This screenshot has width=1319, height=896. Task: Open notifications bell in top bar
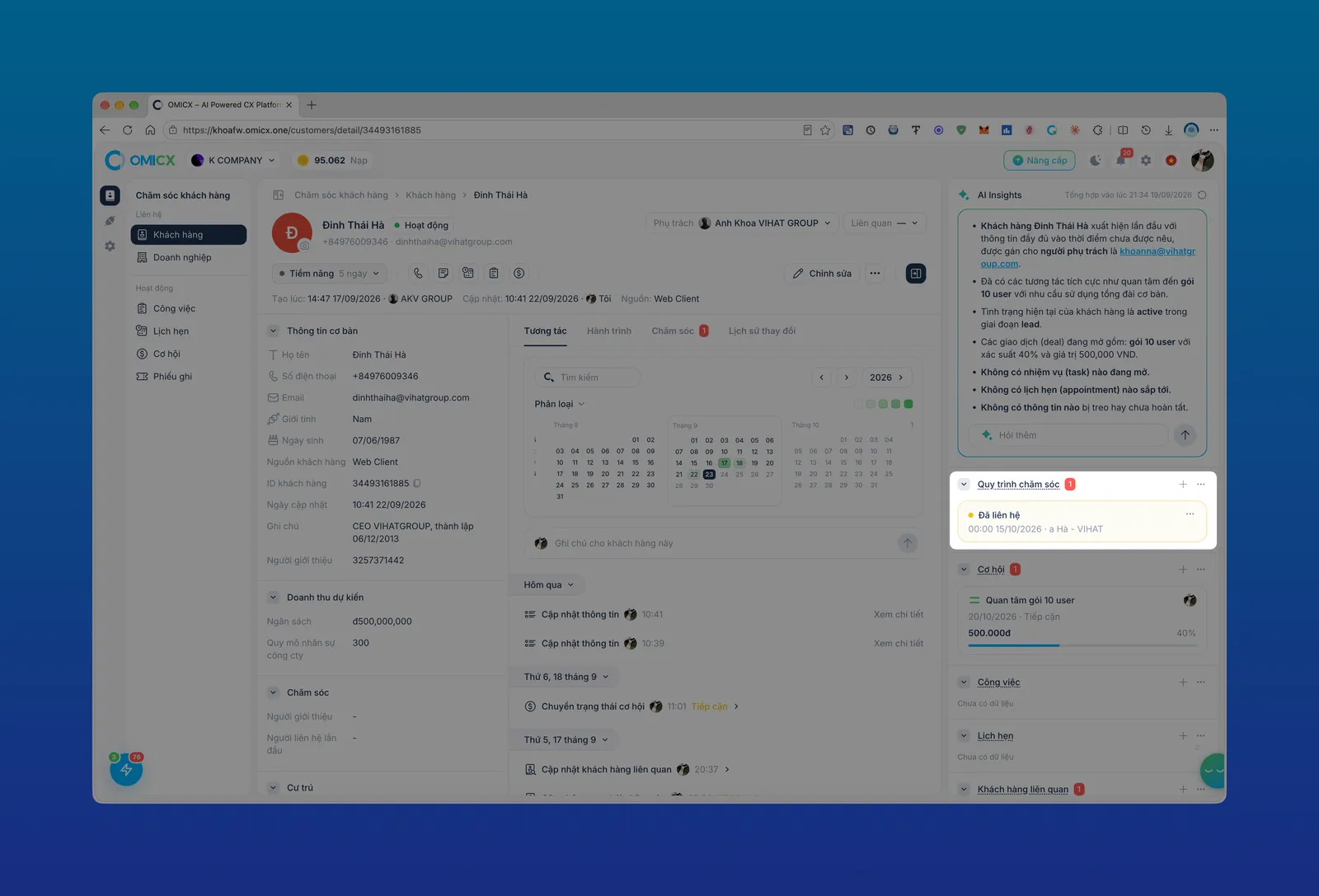(1121, 161)
